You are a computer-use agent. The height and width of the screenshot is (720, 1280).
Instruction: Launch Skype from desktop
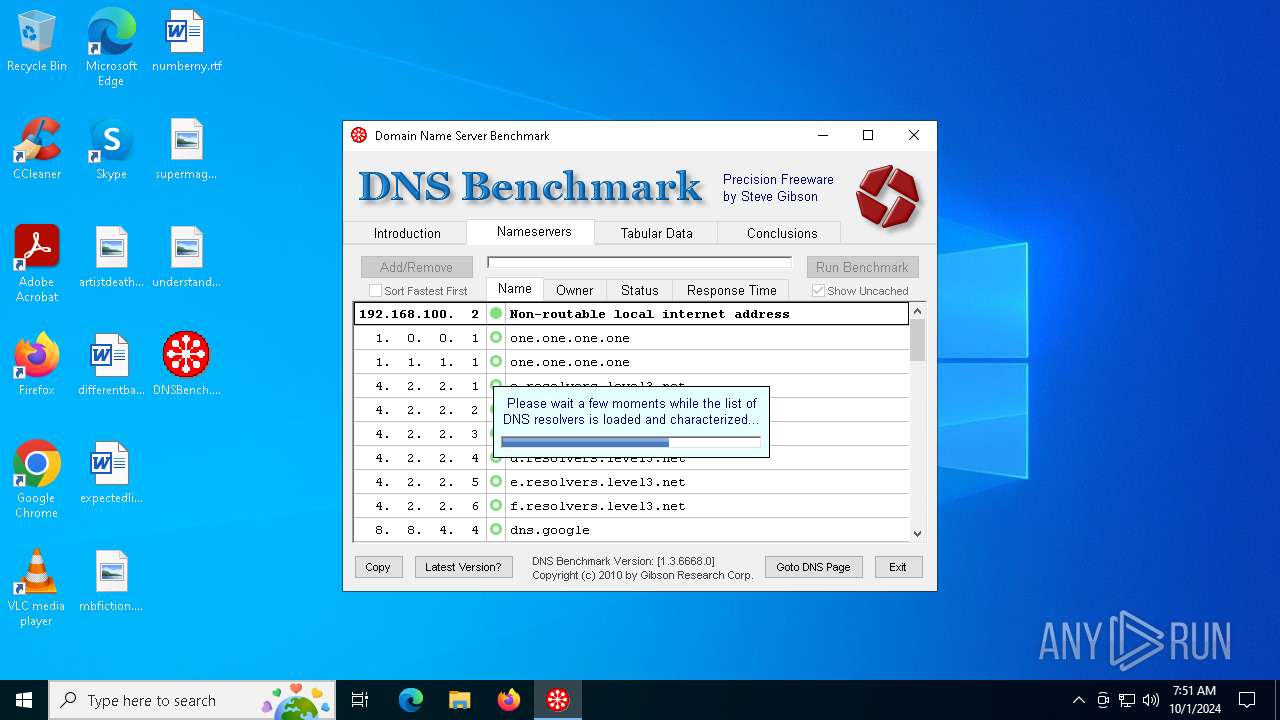(111, 150)
